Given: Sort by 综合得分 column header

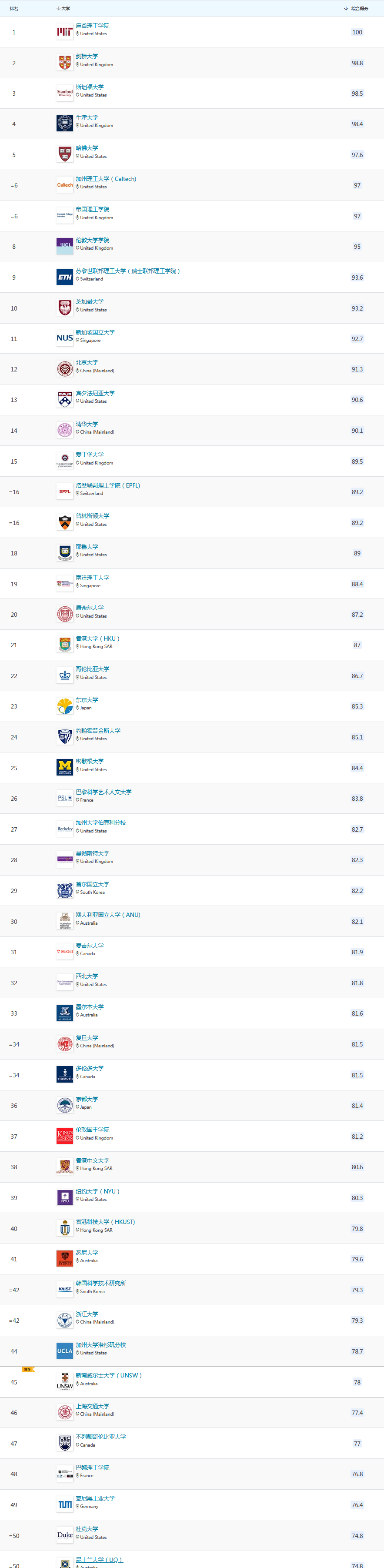Looking at the screenshot, I should 356,9.
